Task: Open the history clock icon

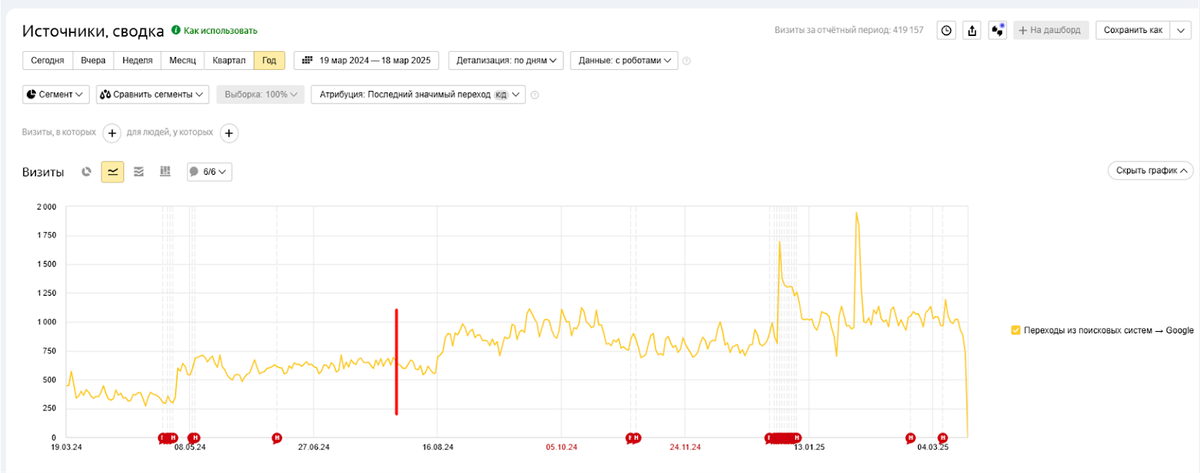Action: [x=946, y=30]
